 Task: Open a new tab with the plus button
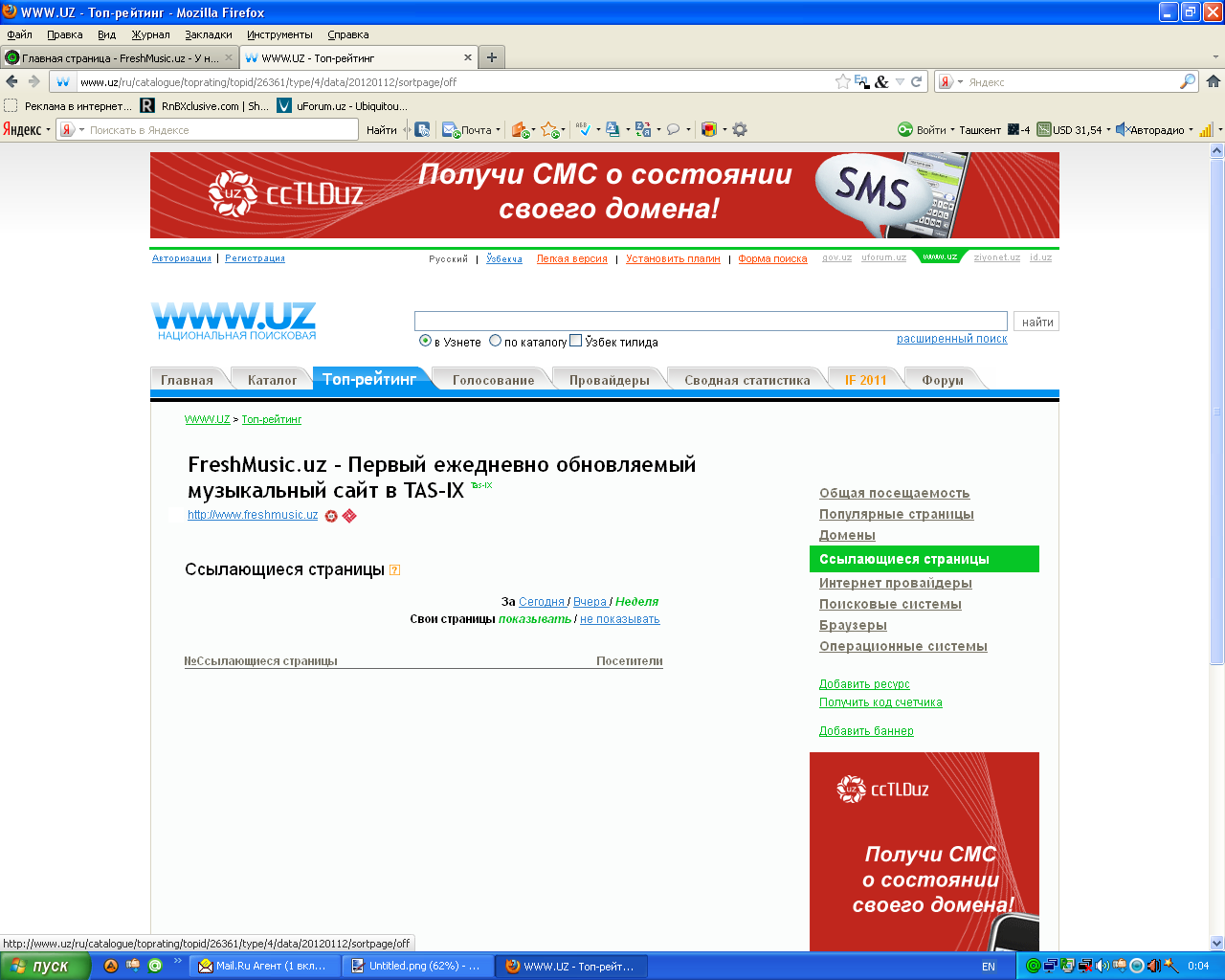click(x=491, y=57)
